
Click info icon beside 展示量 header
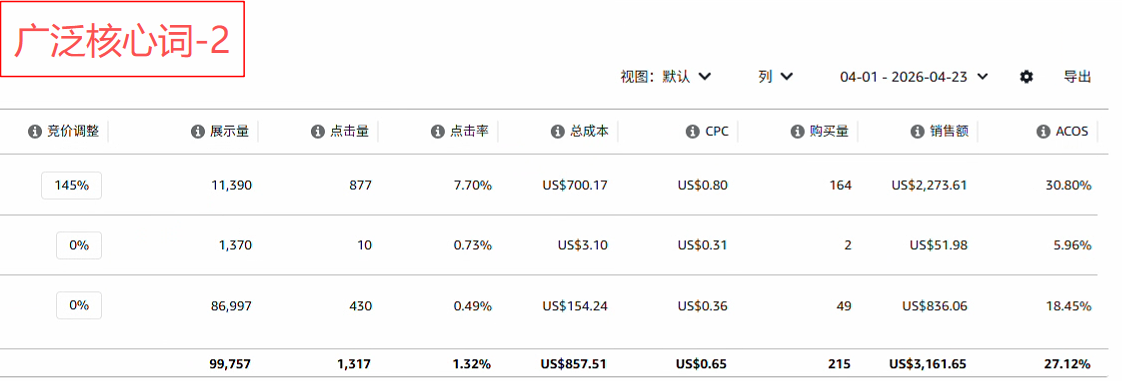pyautogui.click(x=197, y=132)
